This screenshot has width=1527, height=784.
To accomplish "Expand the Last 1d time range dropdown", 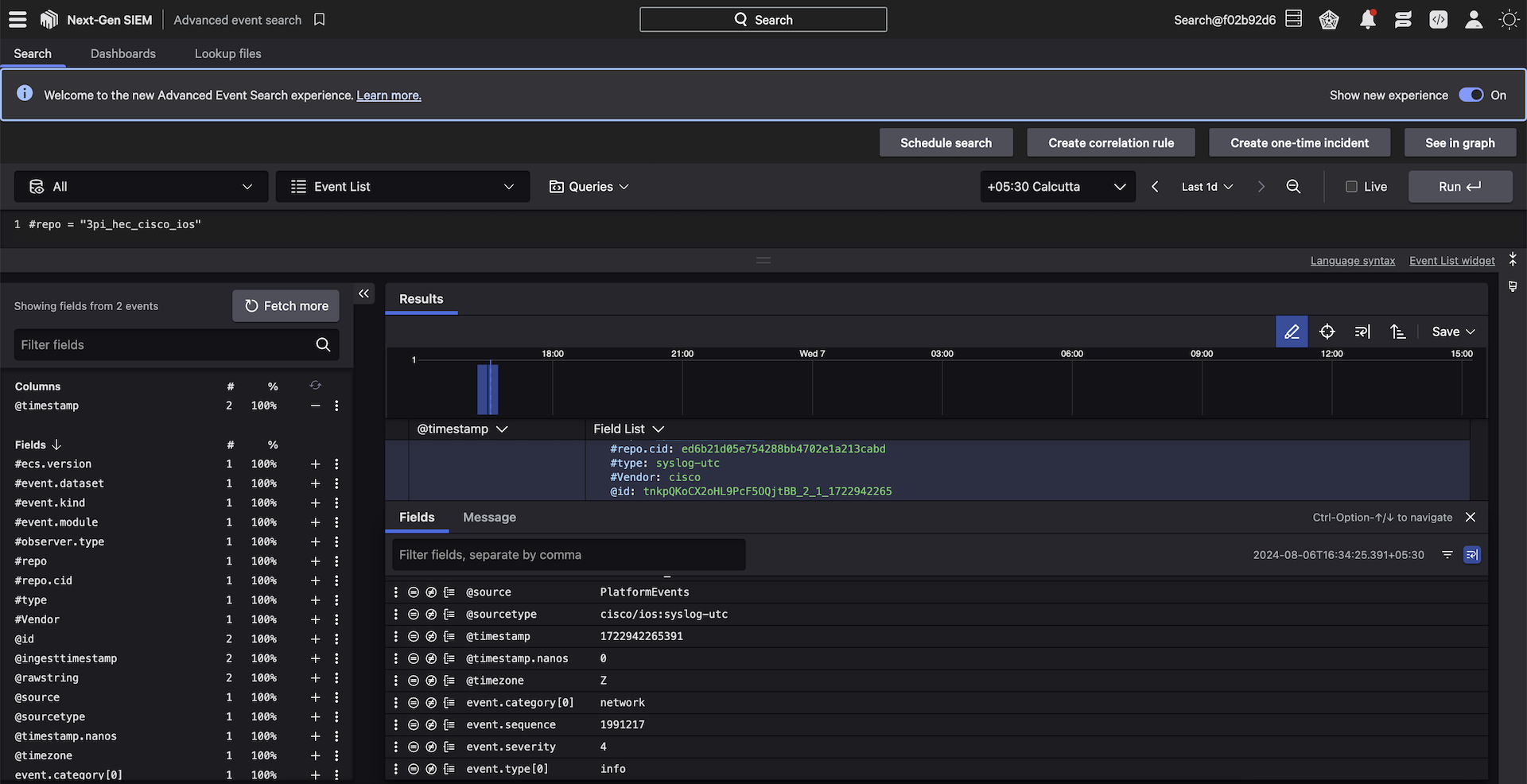I will [x=1206, y=187].
